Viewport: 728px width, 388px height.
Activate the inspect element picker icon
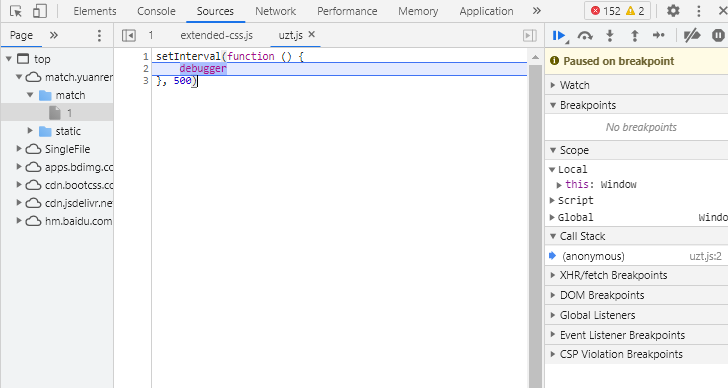(x=16, y=11)
